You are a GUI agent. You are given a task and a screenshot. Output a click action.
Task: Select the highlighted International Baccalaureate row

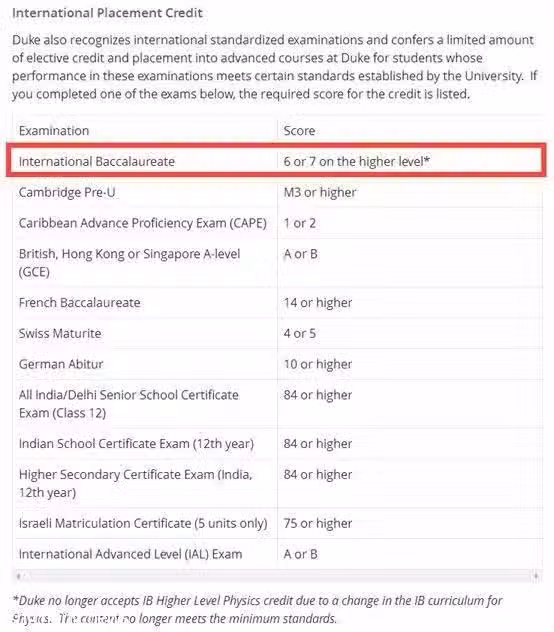coord(277,160)
